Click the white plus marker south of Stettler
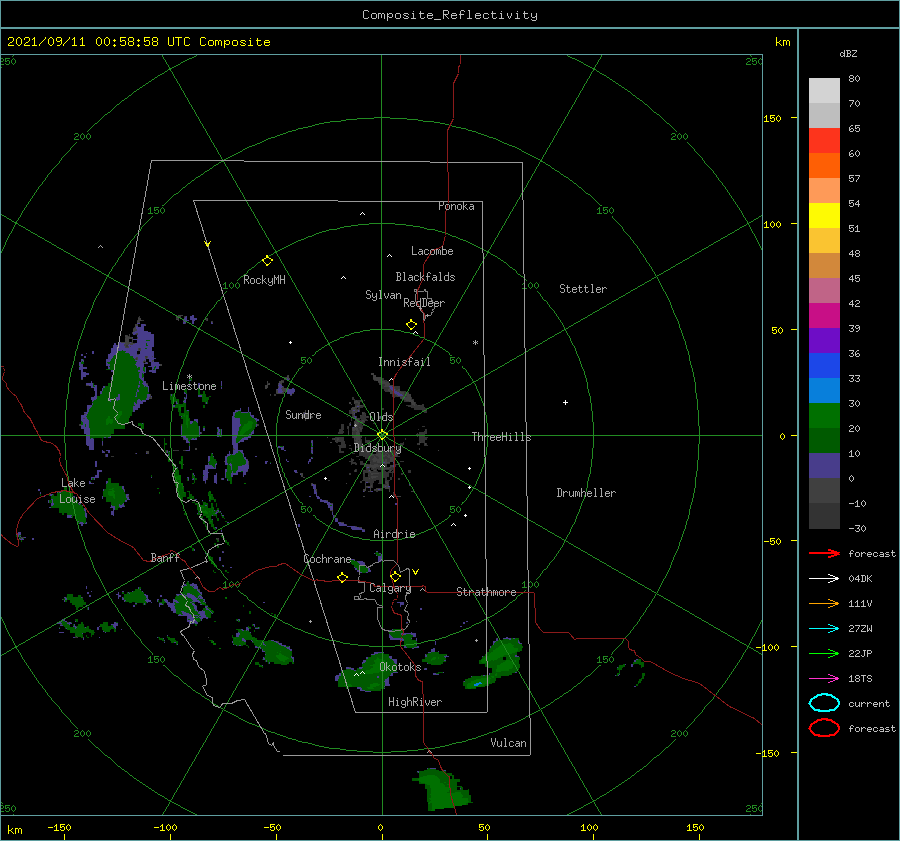900x841 pixels. coord(565,402)
